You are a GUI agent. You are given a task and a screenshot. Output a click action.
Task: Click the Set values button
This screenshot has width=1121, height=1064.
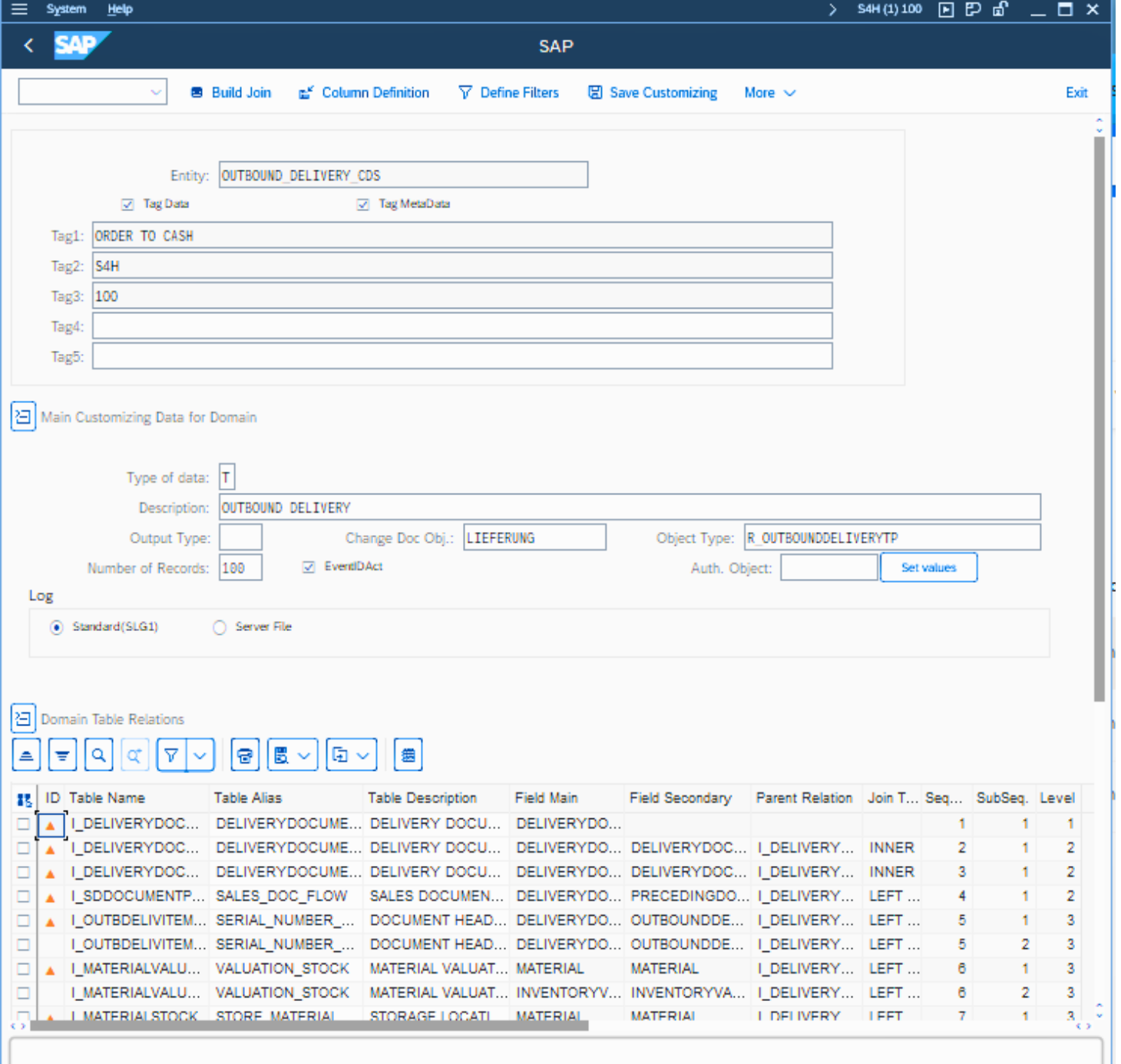(x=928, y=568)
